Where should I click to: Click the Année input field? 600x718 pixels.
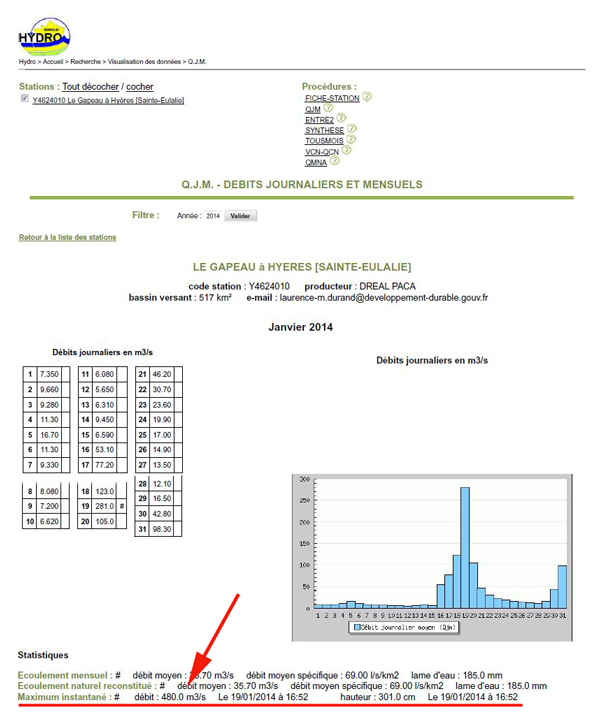point(213,216)
